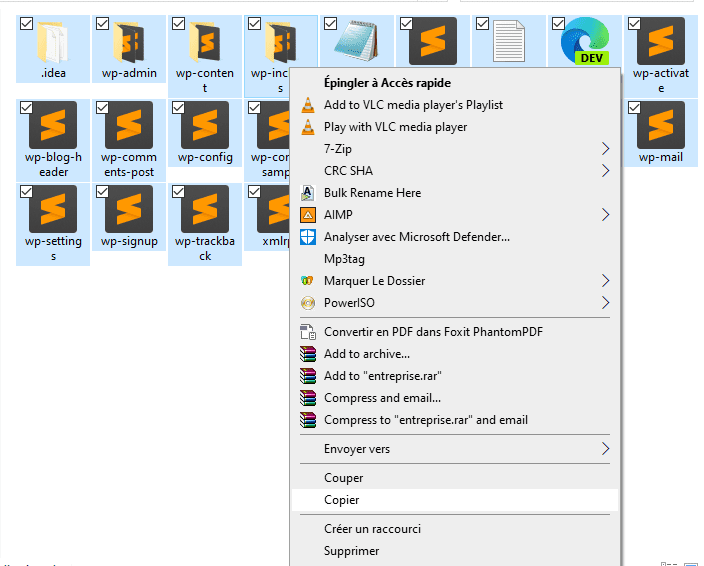Expand Marquer Le Dossier submenu arrow

click(605, 281)
